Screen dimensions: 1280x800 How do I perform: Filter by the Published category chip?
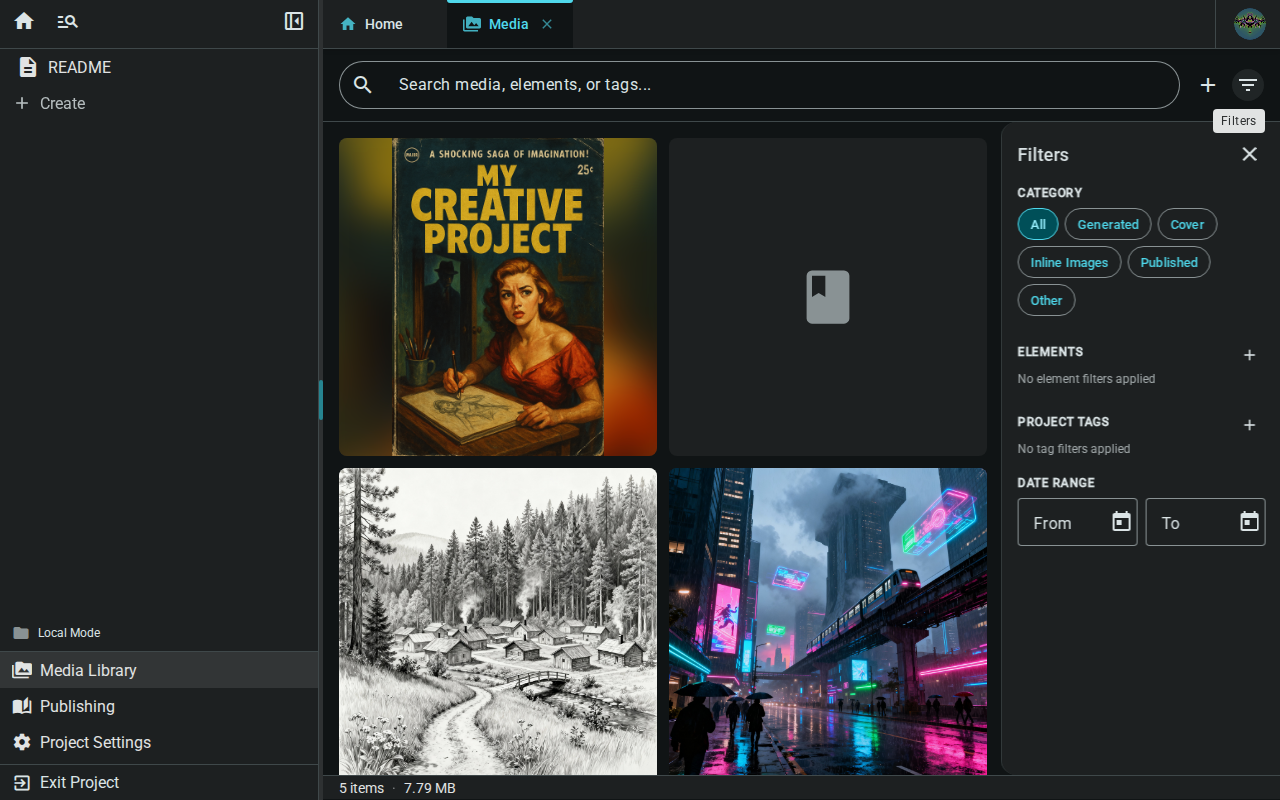[1169, 262]
